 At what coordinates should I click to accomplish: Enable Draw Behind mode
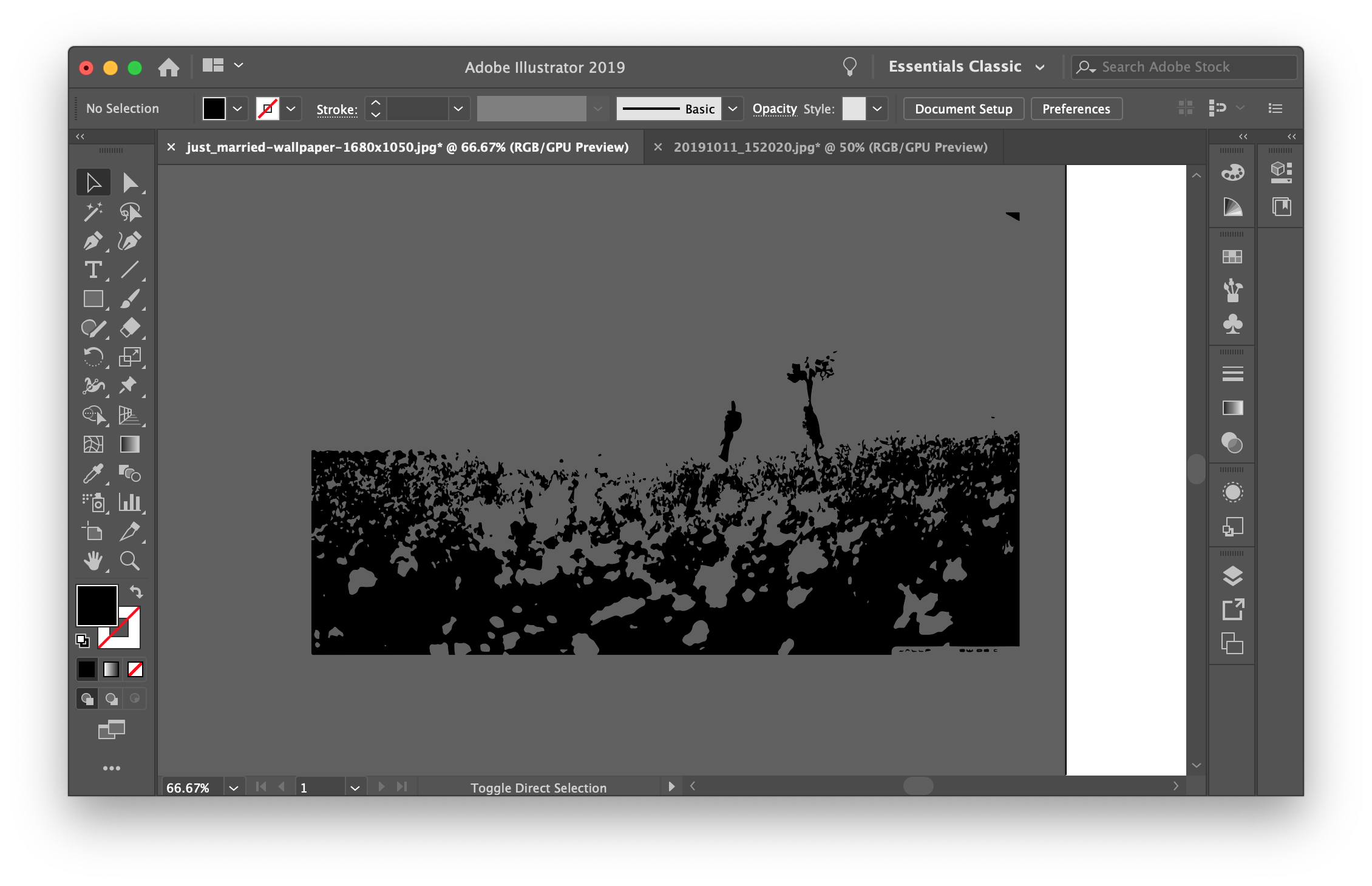click(x=111, y=698)
